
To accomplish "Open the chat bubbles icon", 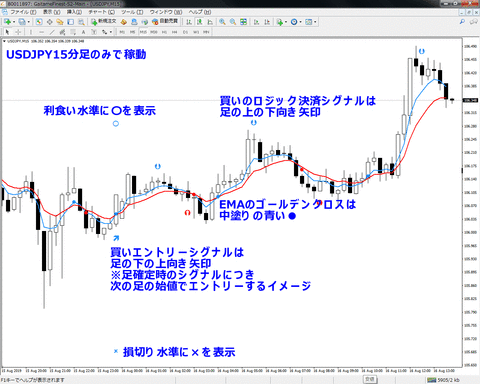I will point(473,22).
